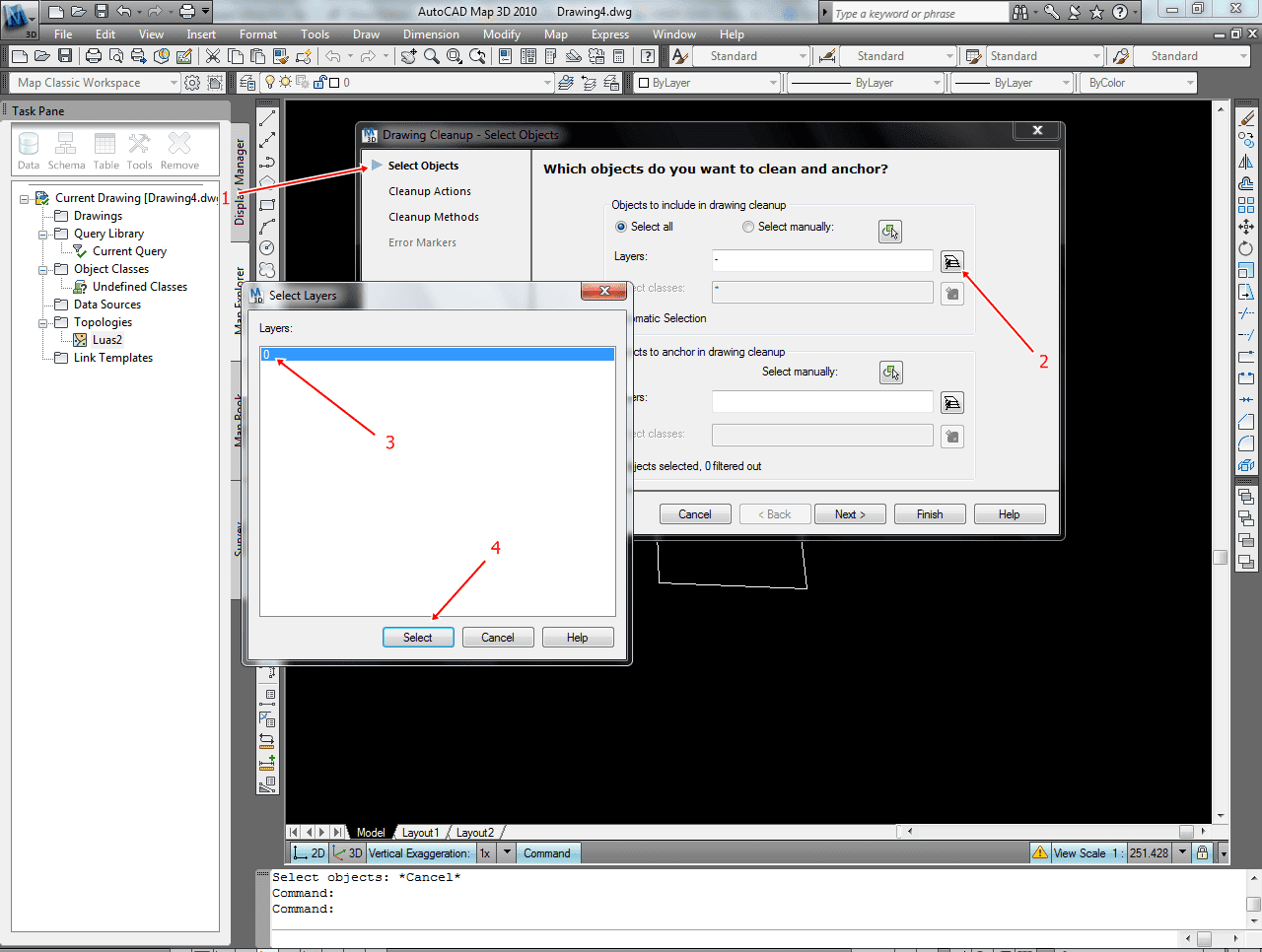The width and height of the screenshot is (1262, 952).
Task: Switch to the Layout1 tab
Action: (420, 833)
